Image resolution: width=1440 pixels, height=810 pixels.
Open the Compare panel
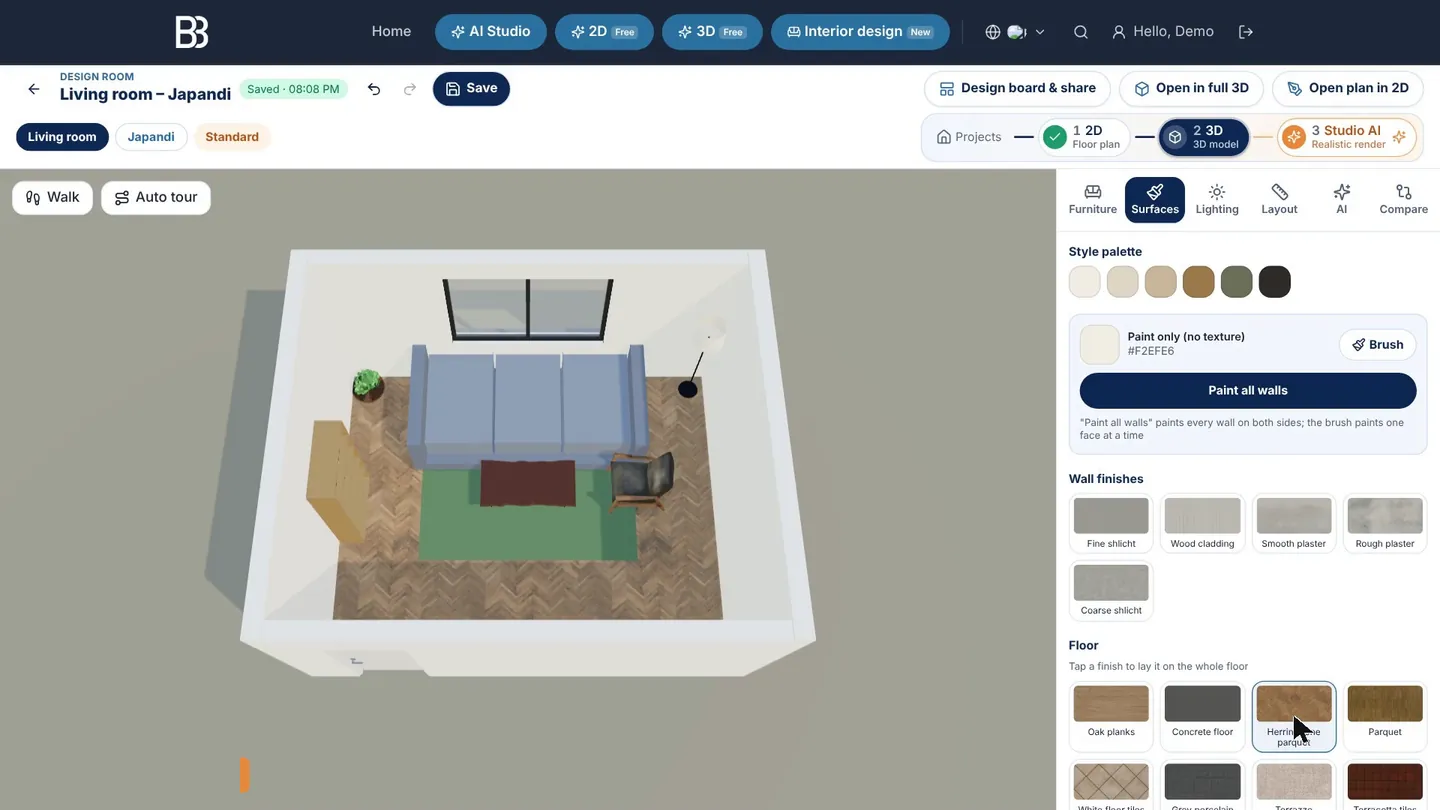coord(1404,199)
